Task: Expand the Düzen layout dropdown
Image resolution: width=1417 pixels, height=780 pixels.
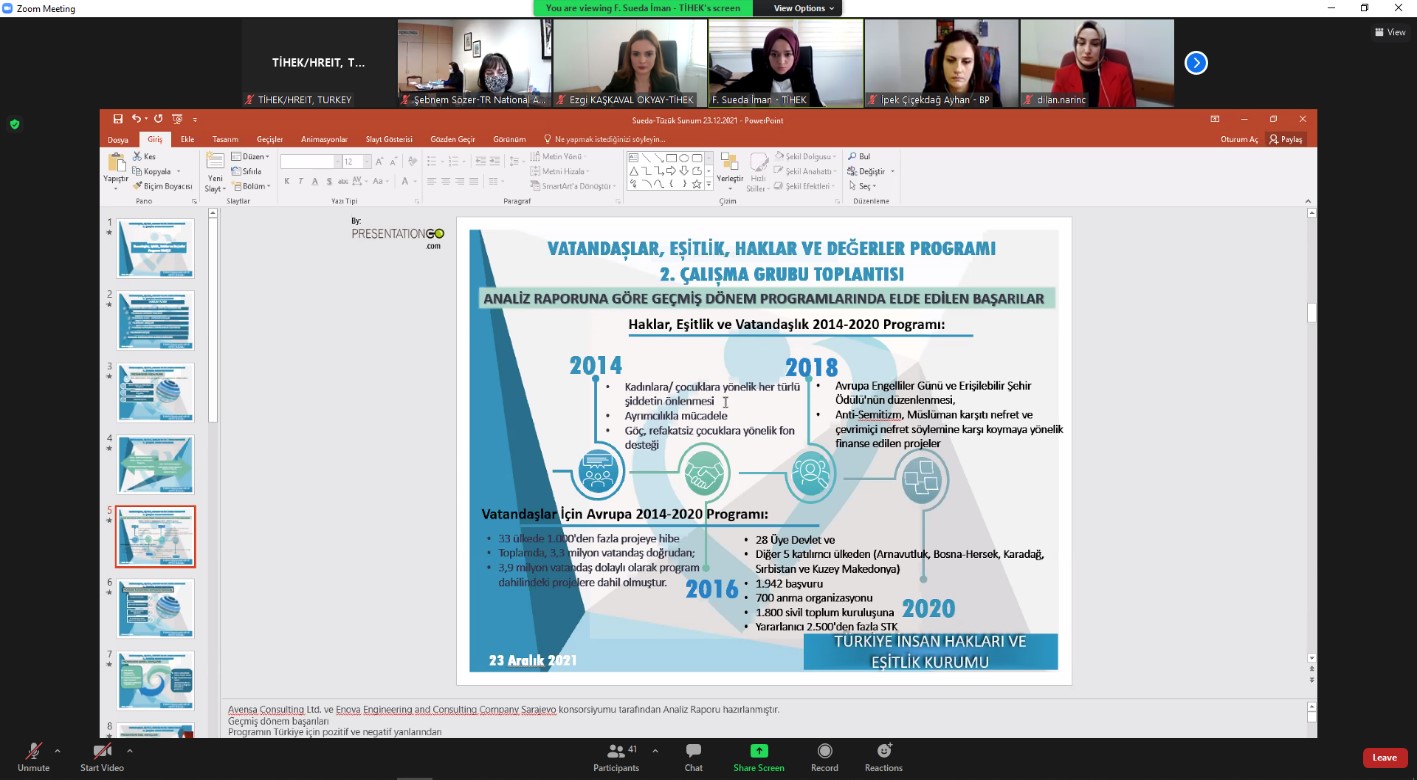Action: pyautogui.click(x=250, y=157)
